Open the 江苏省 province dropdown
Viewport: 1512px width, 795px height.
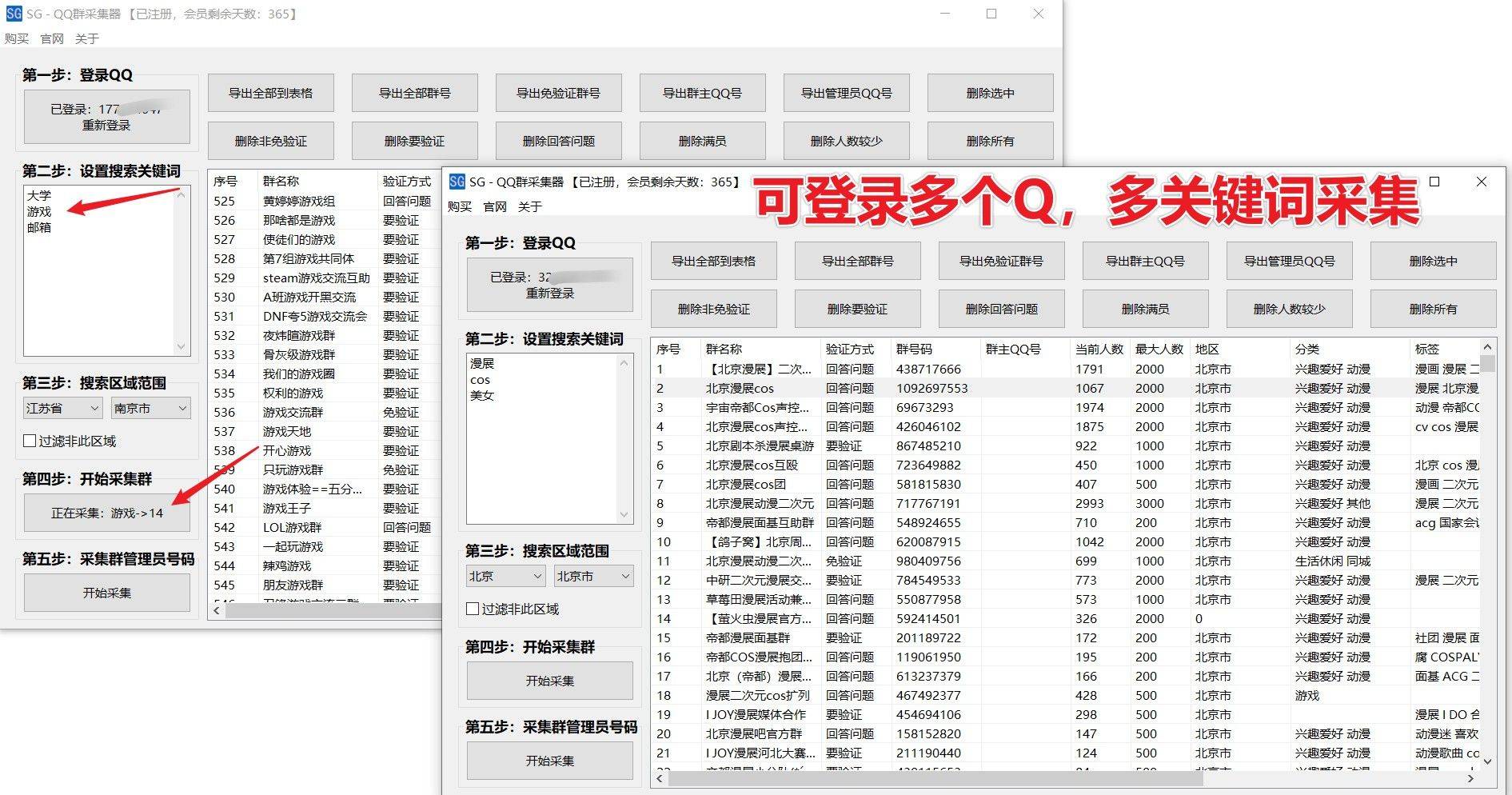(62, 408)
